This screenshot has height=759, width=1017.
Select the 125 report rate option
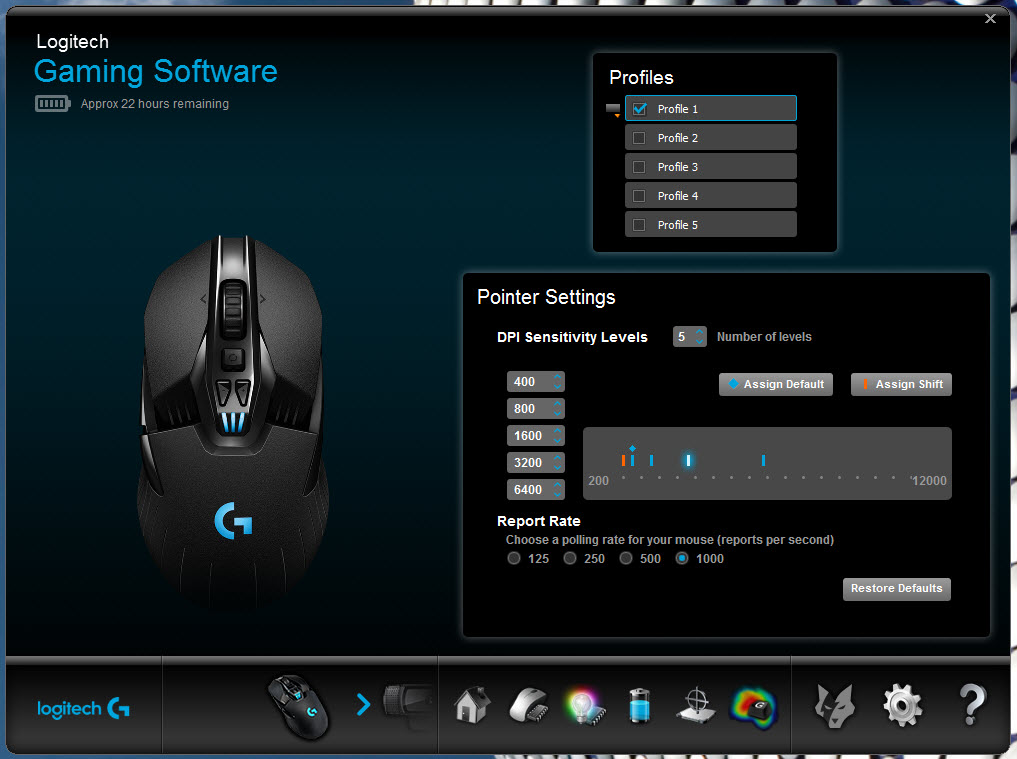(514, 559)
